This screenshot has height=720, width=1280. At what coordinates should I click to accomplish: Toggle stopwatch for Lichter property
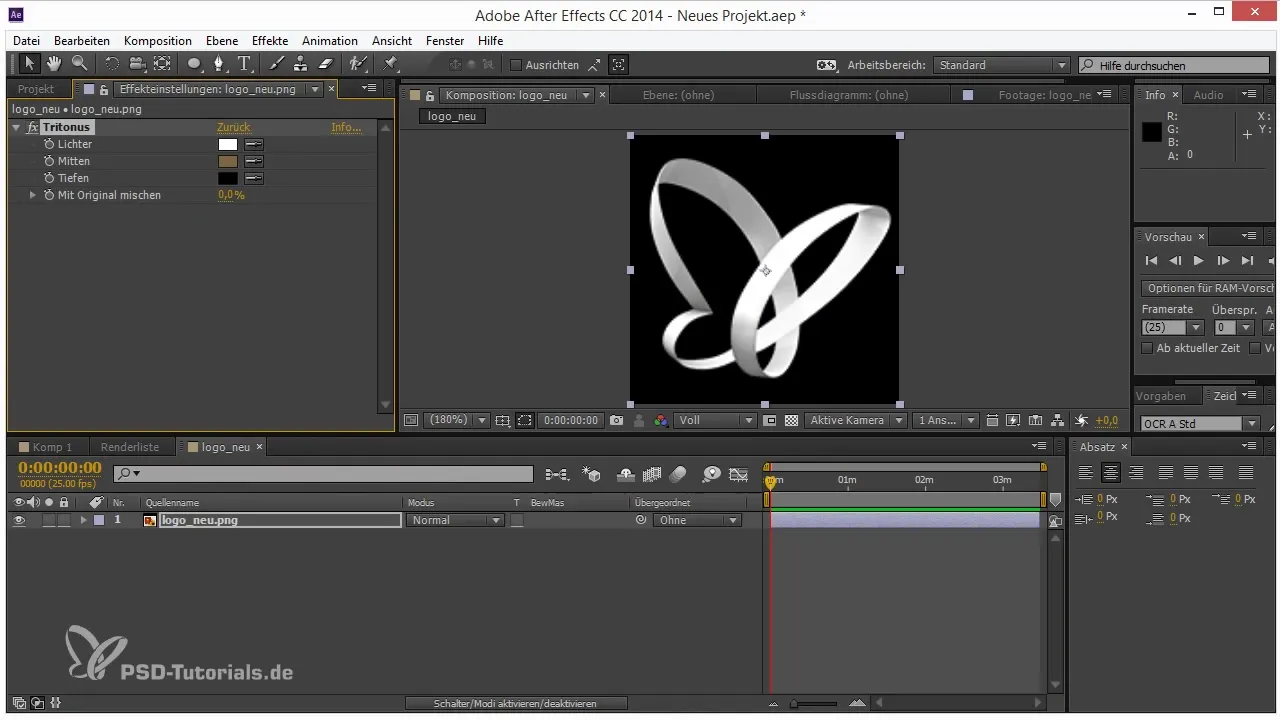pos(48,144)
